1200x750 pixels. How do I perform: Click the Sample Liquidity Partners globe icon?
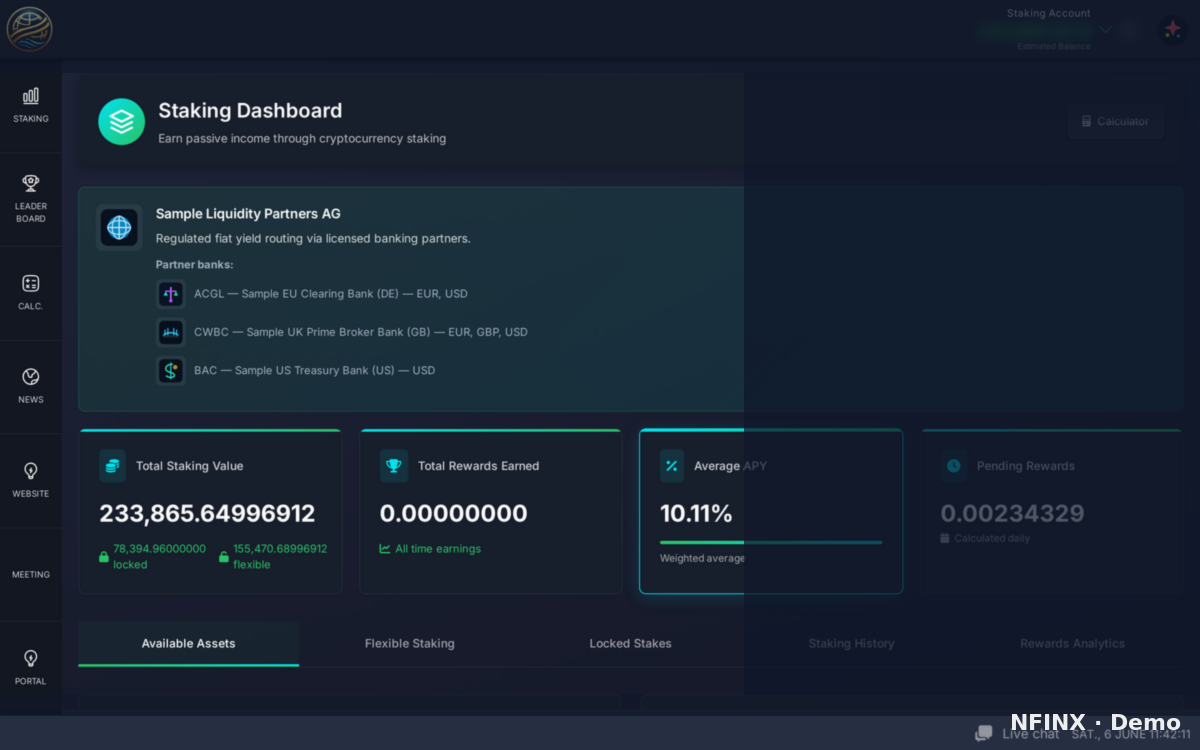119,228
